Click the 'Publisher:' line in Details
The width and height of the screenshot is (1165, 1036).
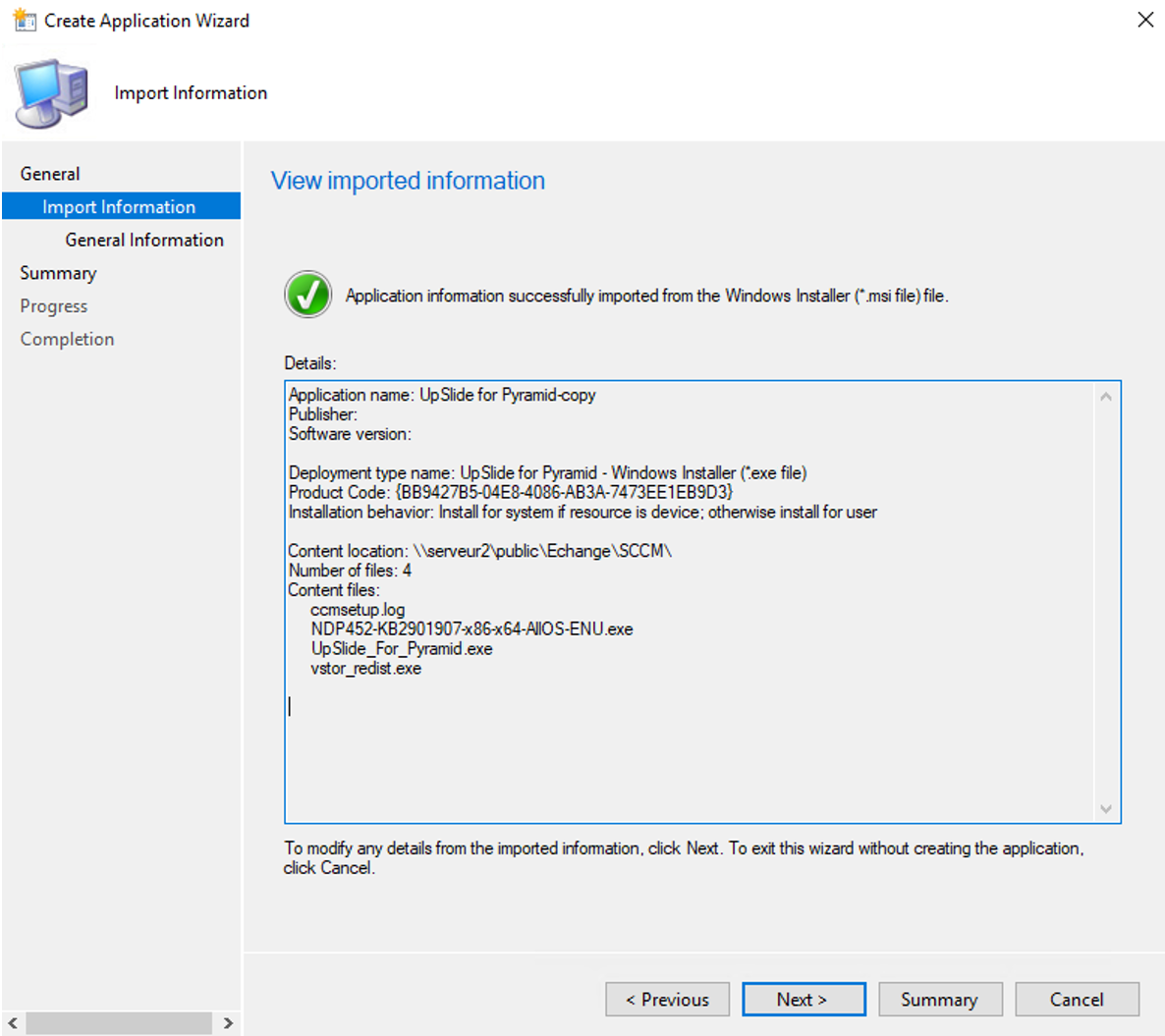[323, 414]
